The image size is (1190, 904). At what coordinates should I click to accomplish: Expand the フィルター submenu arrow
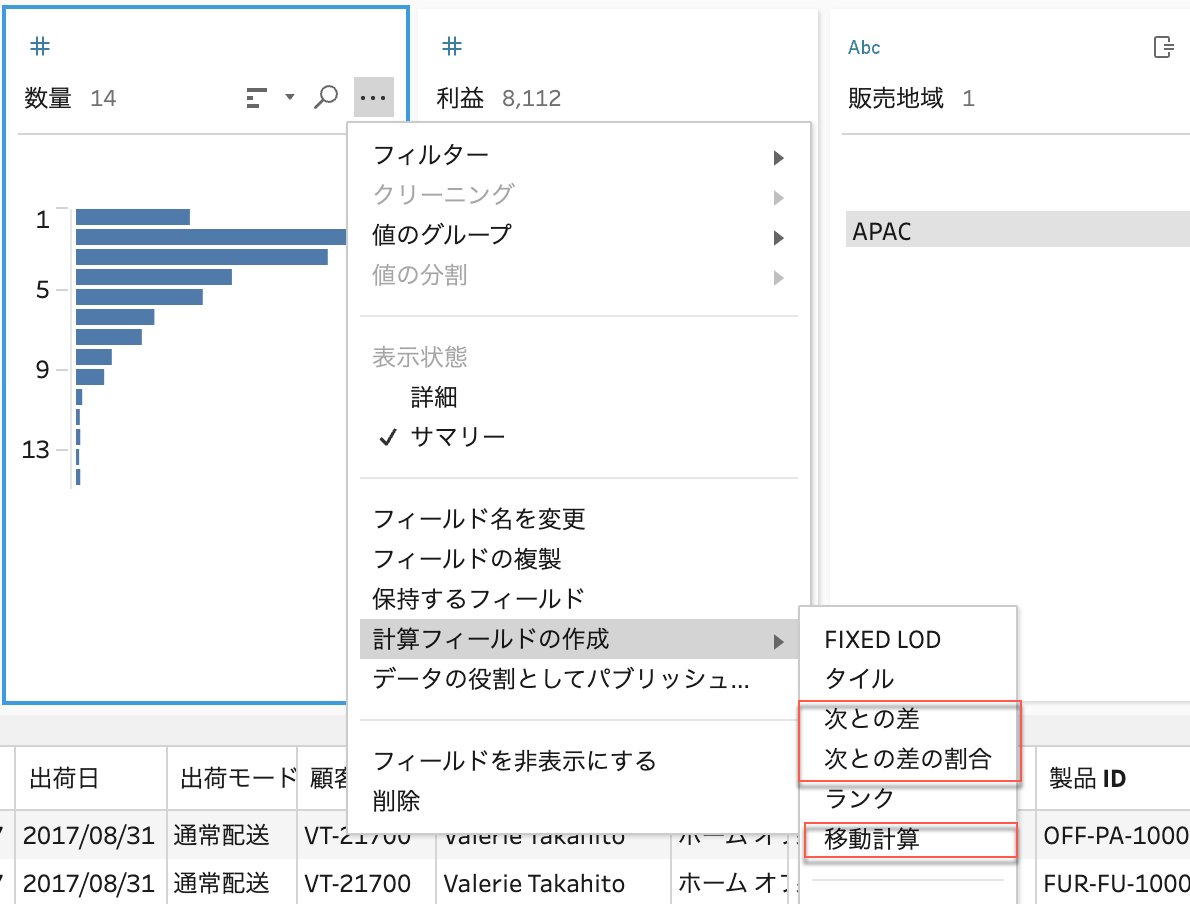click(x=778, y=158)
